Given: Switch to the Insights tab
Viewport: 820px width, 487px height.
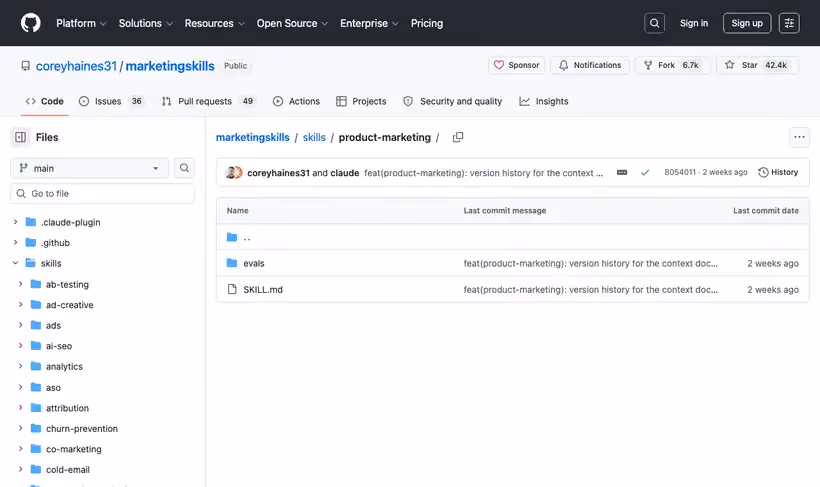Looking at the screenshot, I should coord(543,101).
